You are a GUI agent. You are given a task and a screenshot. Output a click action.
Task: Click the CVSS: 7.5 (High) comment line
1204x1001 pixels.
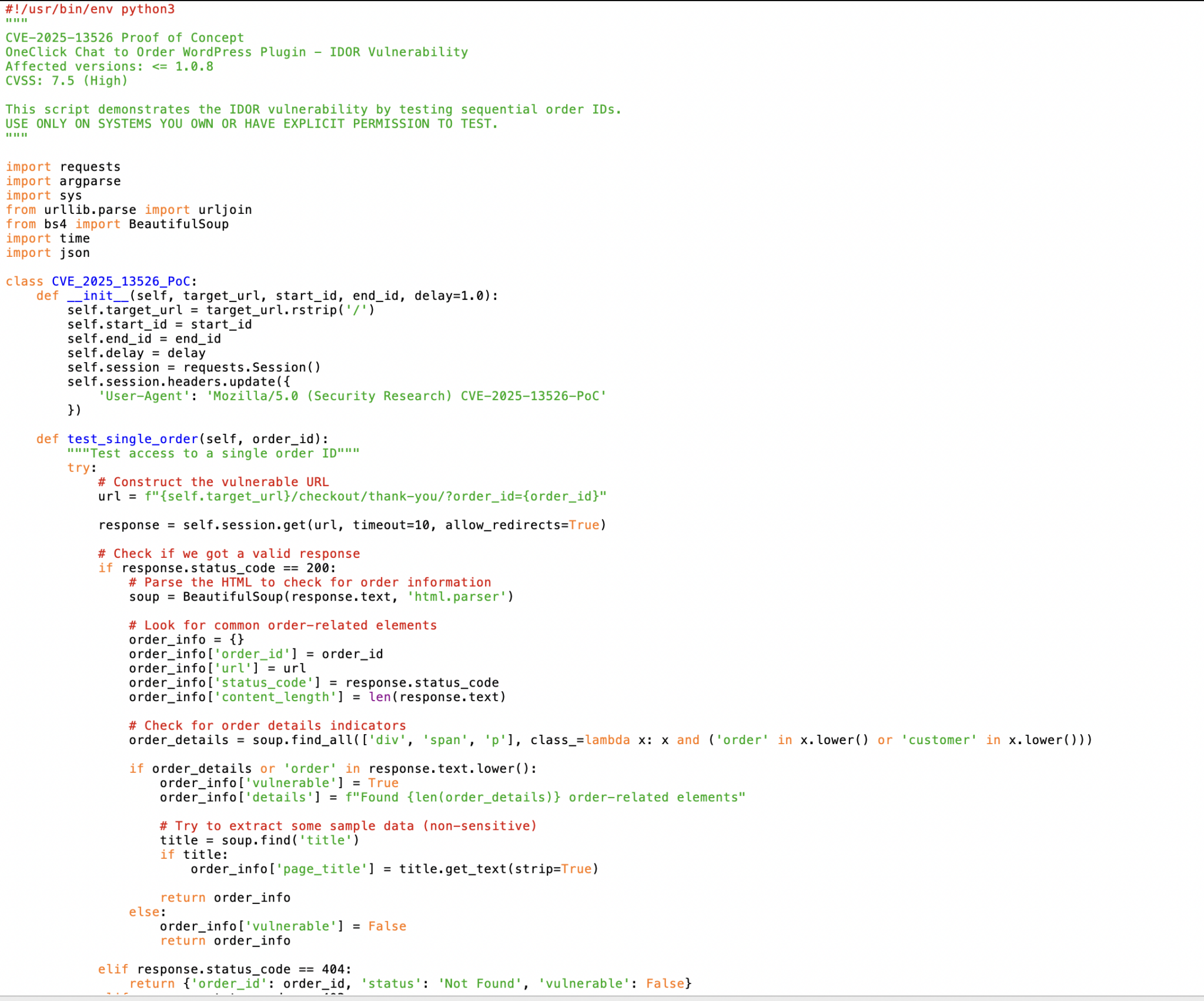(66, 81)
